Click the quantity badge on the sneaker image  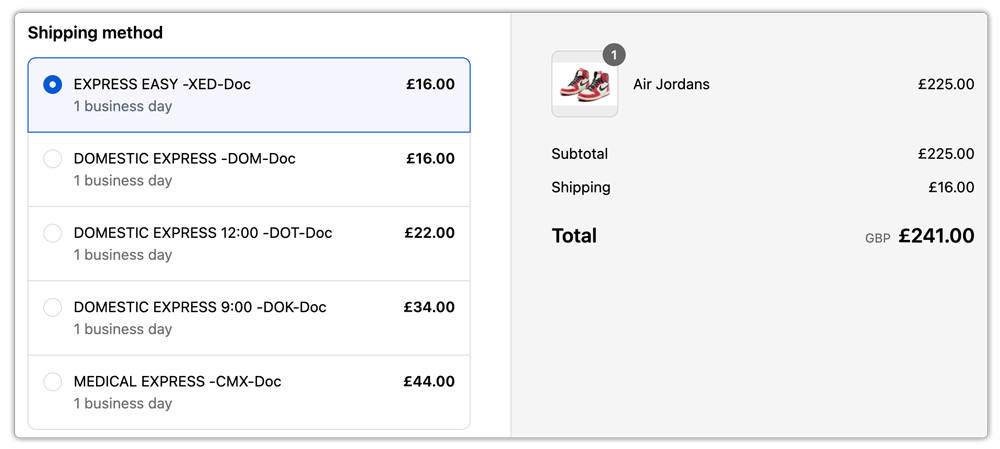614,54
